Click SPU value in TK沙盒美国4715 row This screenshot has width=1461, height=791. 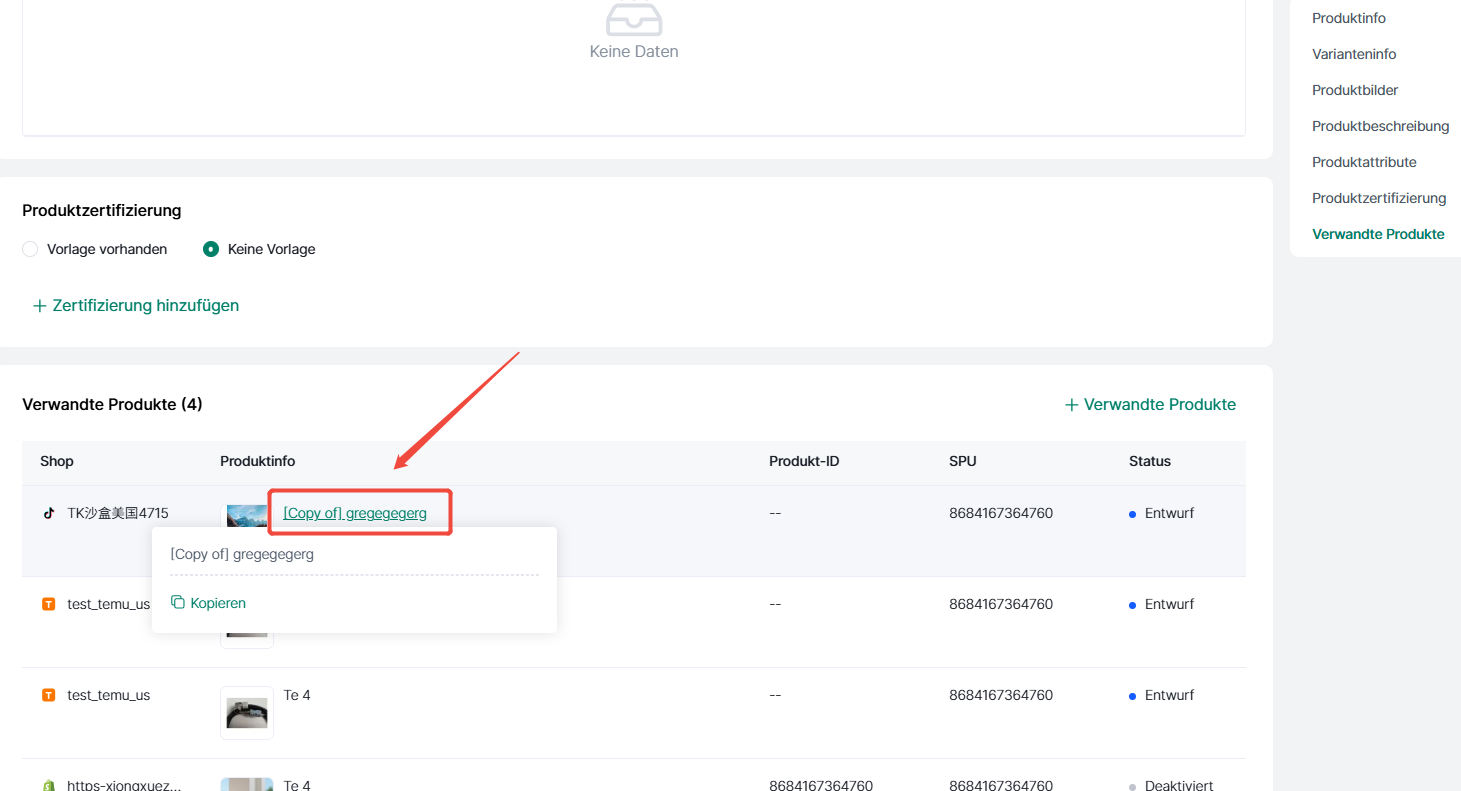pyautogui.click(x=1001, y=513)
